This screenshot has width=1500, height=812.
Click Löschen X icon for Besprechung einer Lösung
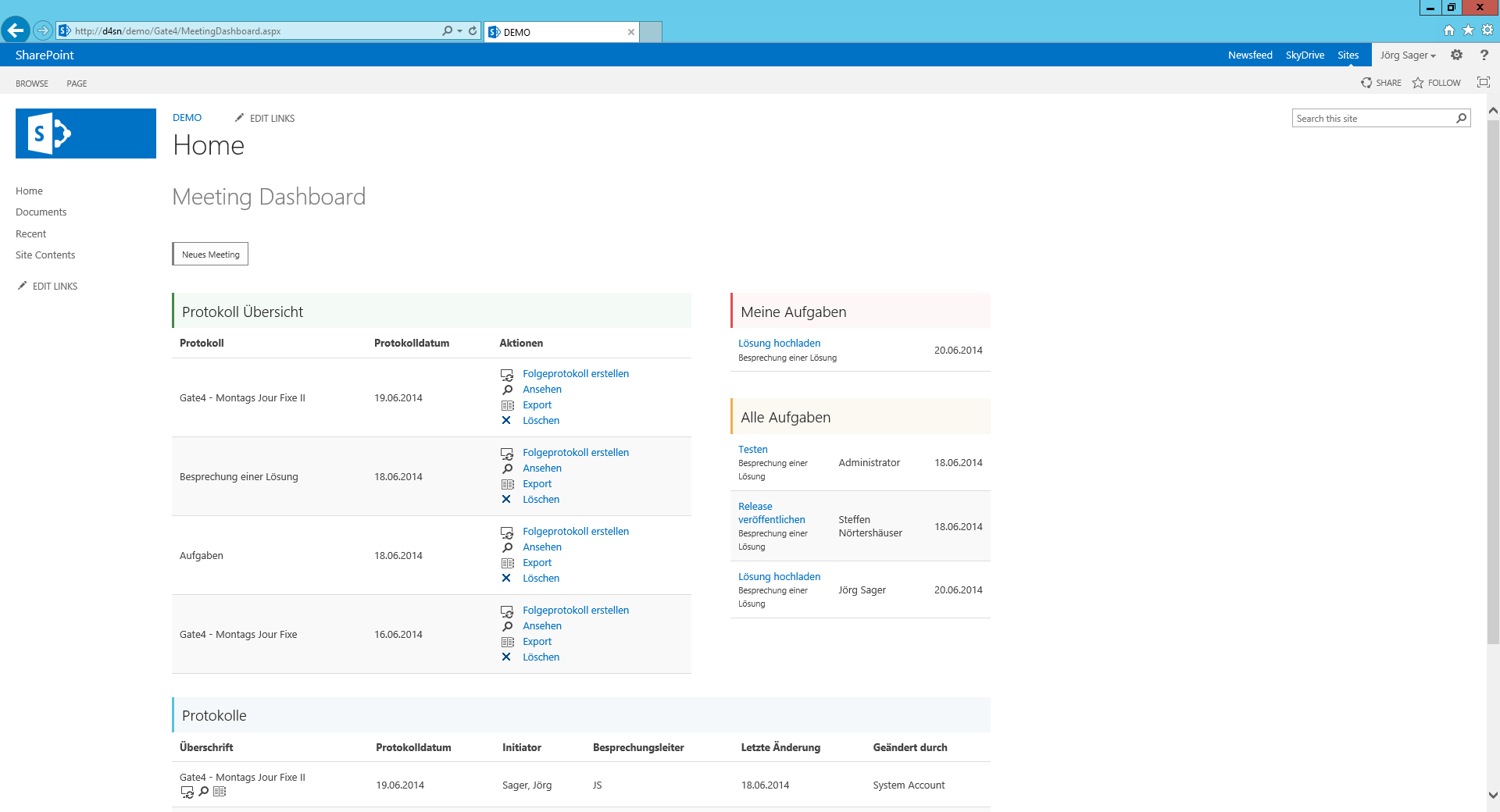pyautogui.click(x=506, y=499)
